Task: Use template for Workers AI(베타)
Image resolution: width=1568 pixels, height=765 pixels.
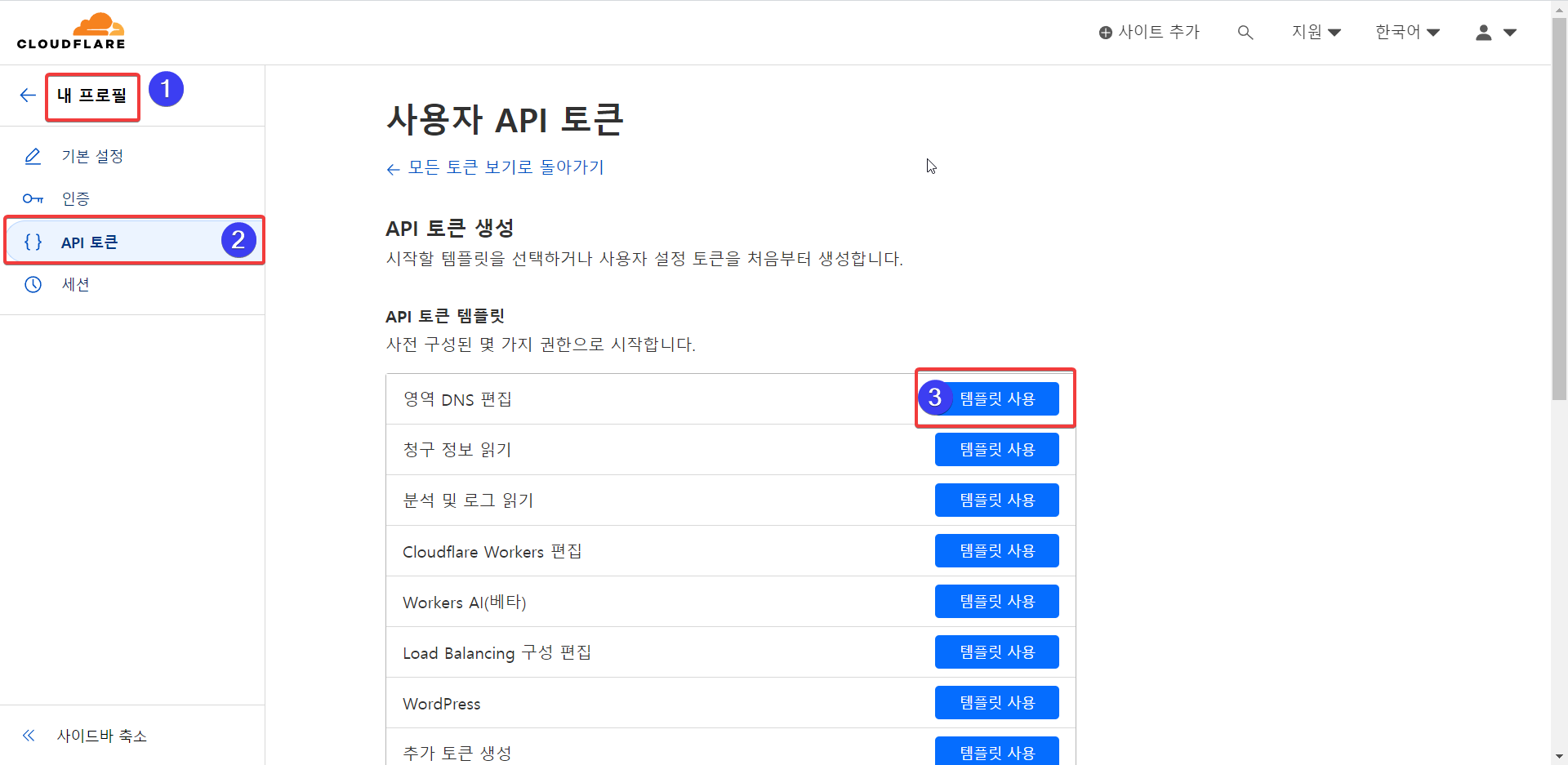Action: click(996, 601)
